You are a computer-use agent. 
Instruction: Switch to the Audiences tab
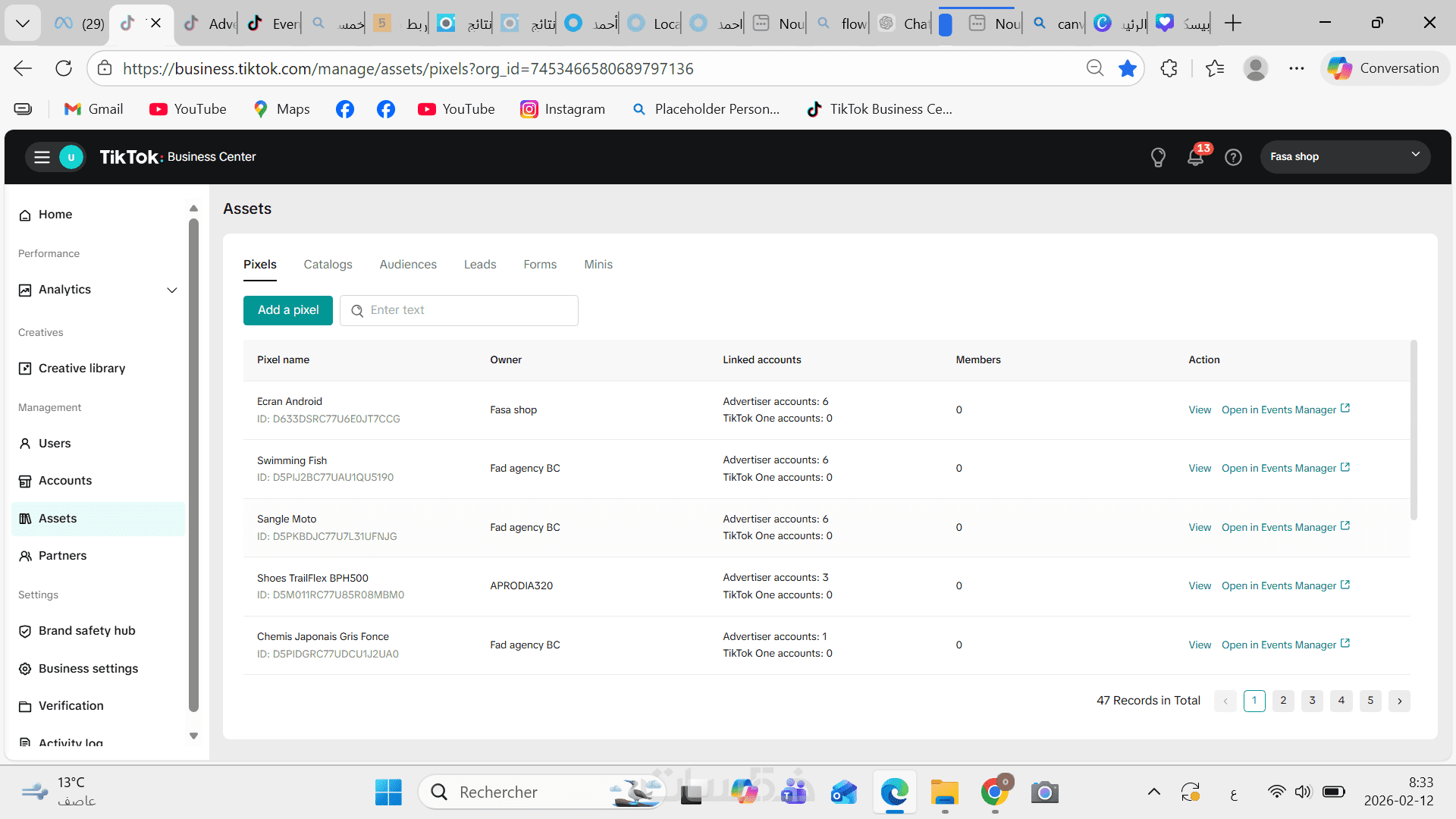pyautogui.click(x=408, y=265)
